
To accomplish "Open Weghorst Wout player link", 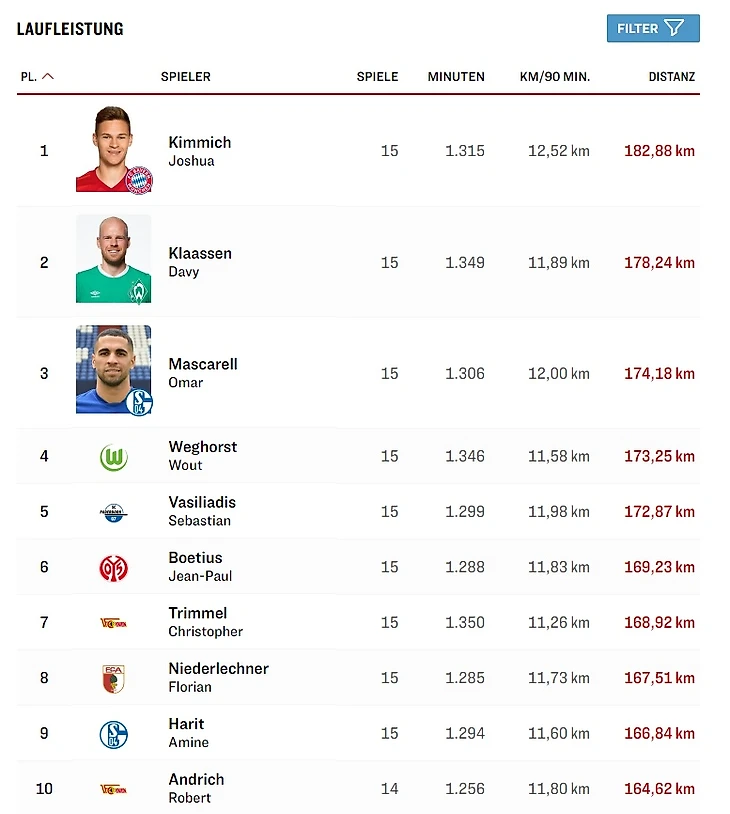I will (202, 455).
